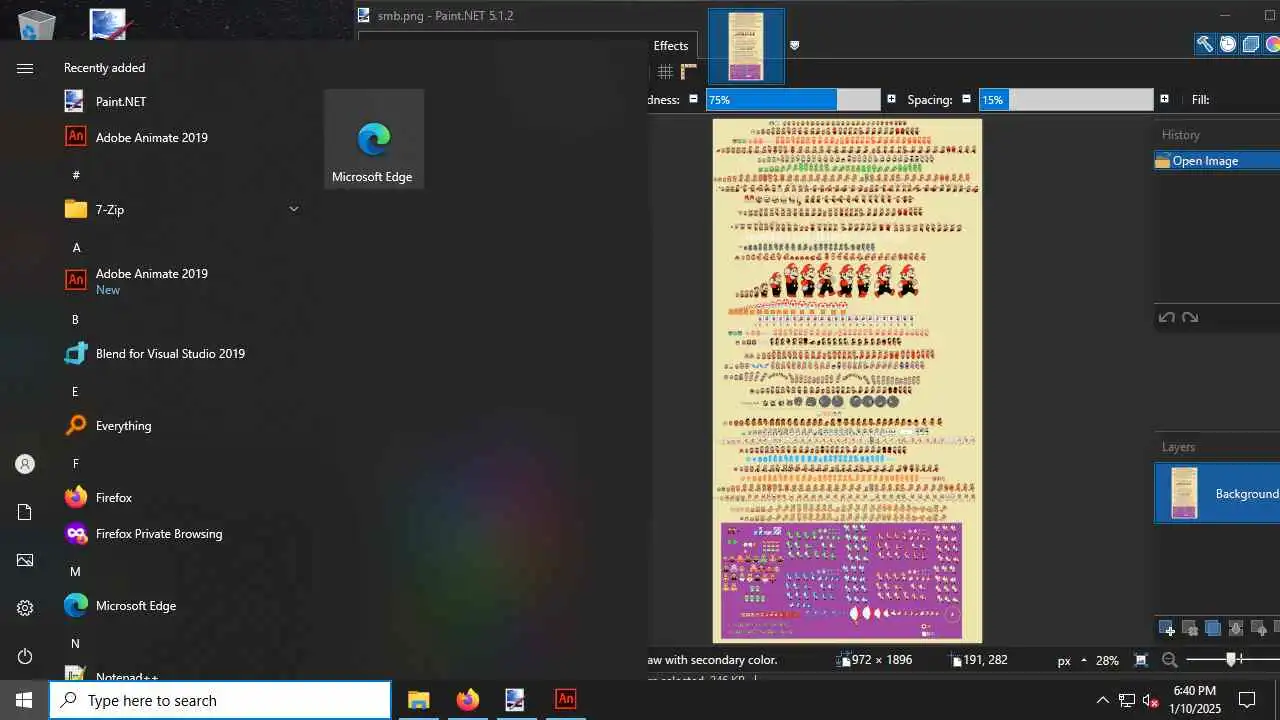Open Settings gear in Start sidebar

(x=25, y=608)
